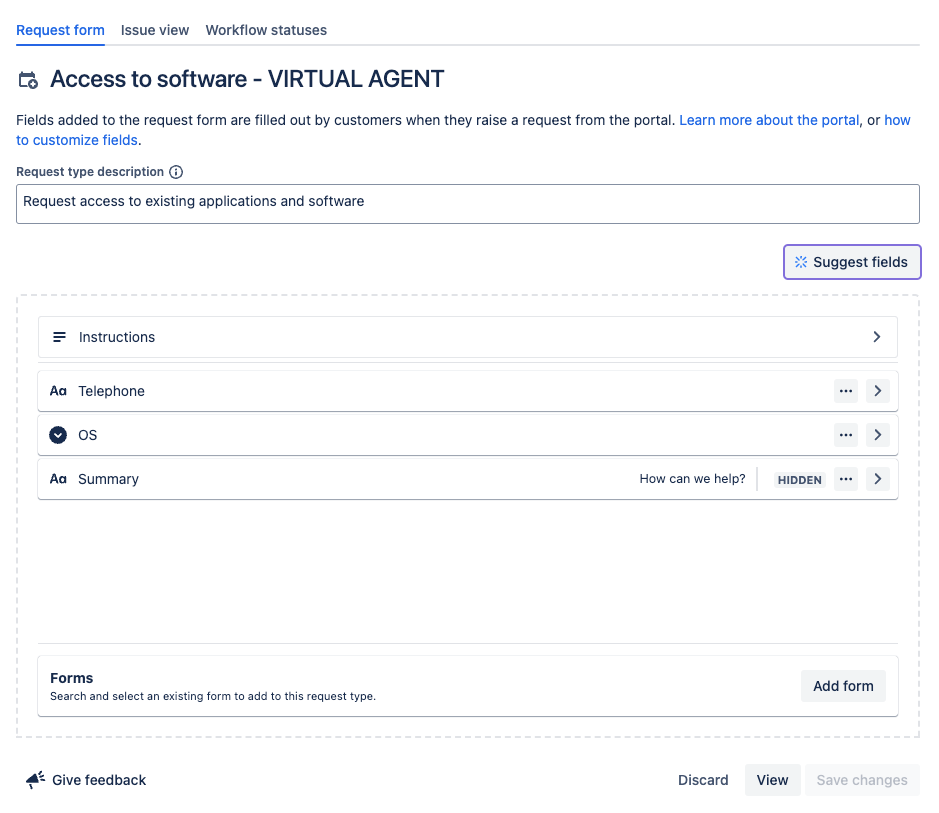The height and width of the screenshot is (813, 939).
Task: Click the Instructions label
Action: click(x=117, y=337)
